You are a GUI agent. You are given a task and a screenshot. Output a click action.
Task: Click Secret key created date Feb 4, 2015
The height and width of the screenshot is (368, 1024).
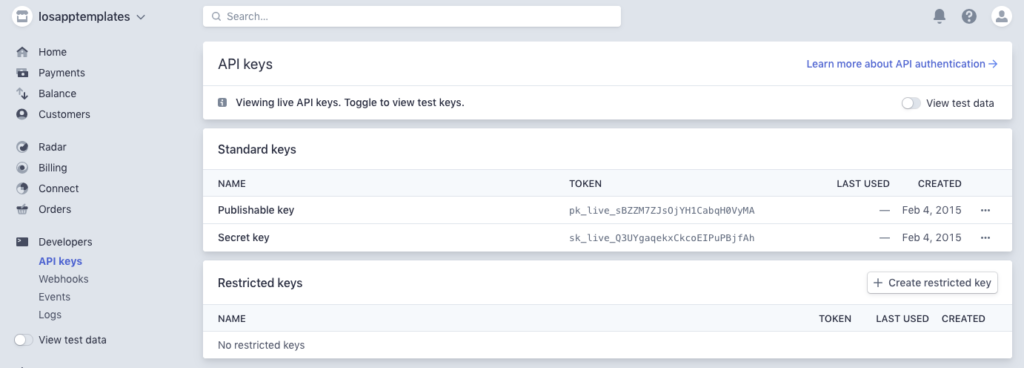[931, 238]
